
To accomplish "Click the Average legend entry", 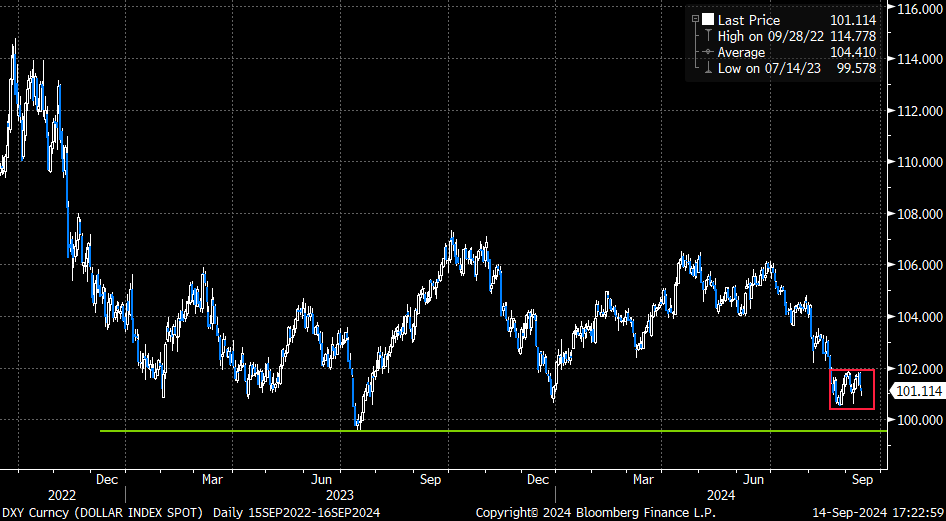I will [x=796, y=52].
